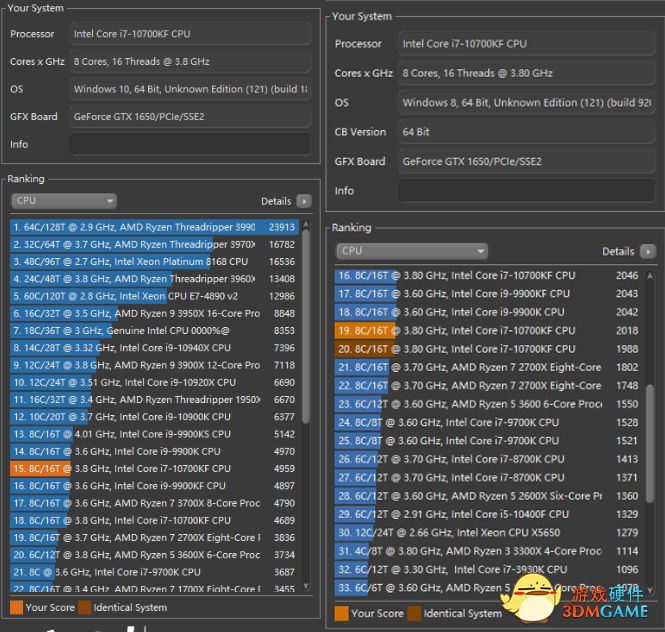Select Core i7-3930K row scoring 1096

coord(488,569)
